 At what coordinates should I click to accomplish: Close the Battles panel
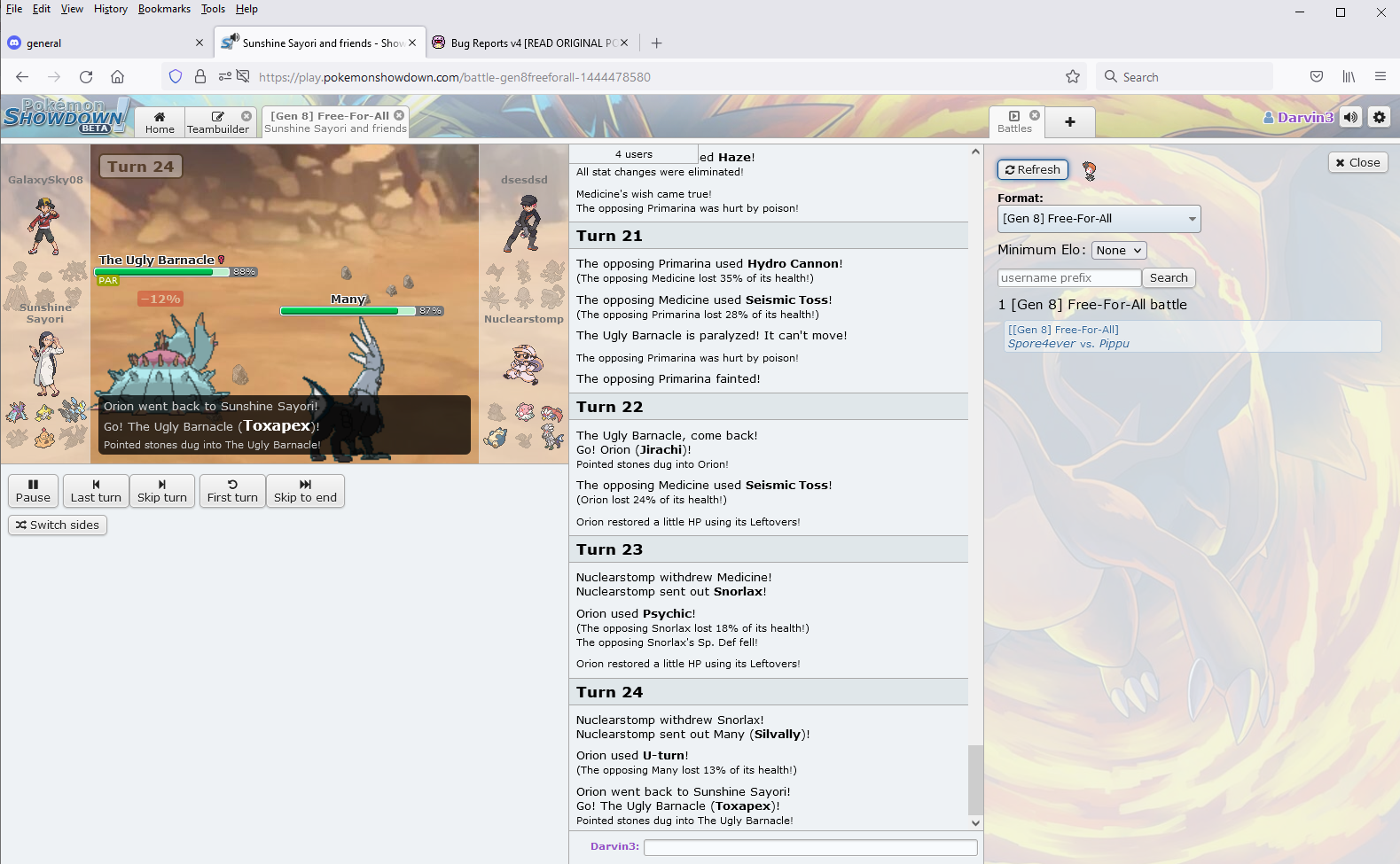click(1357, 162)
